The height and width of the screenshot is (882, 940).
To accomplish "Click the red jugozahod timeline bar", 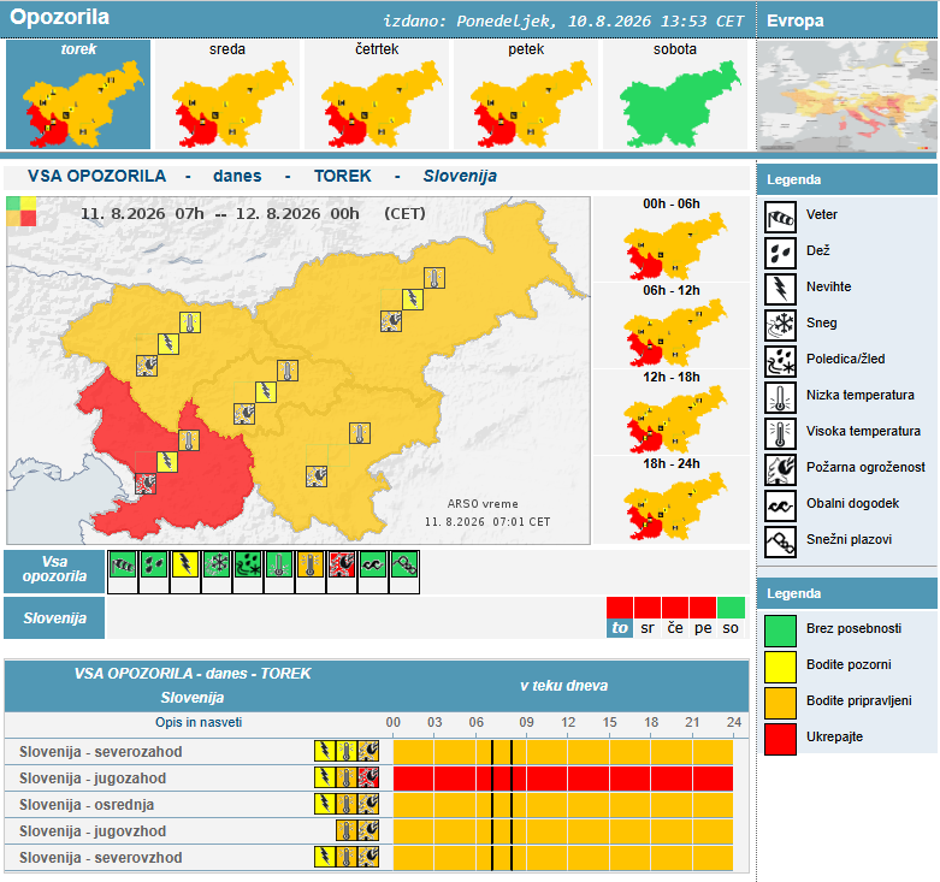I will [563, 778].
